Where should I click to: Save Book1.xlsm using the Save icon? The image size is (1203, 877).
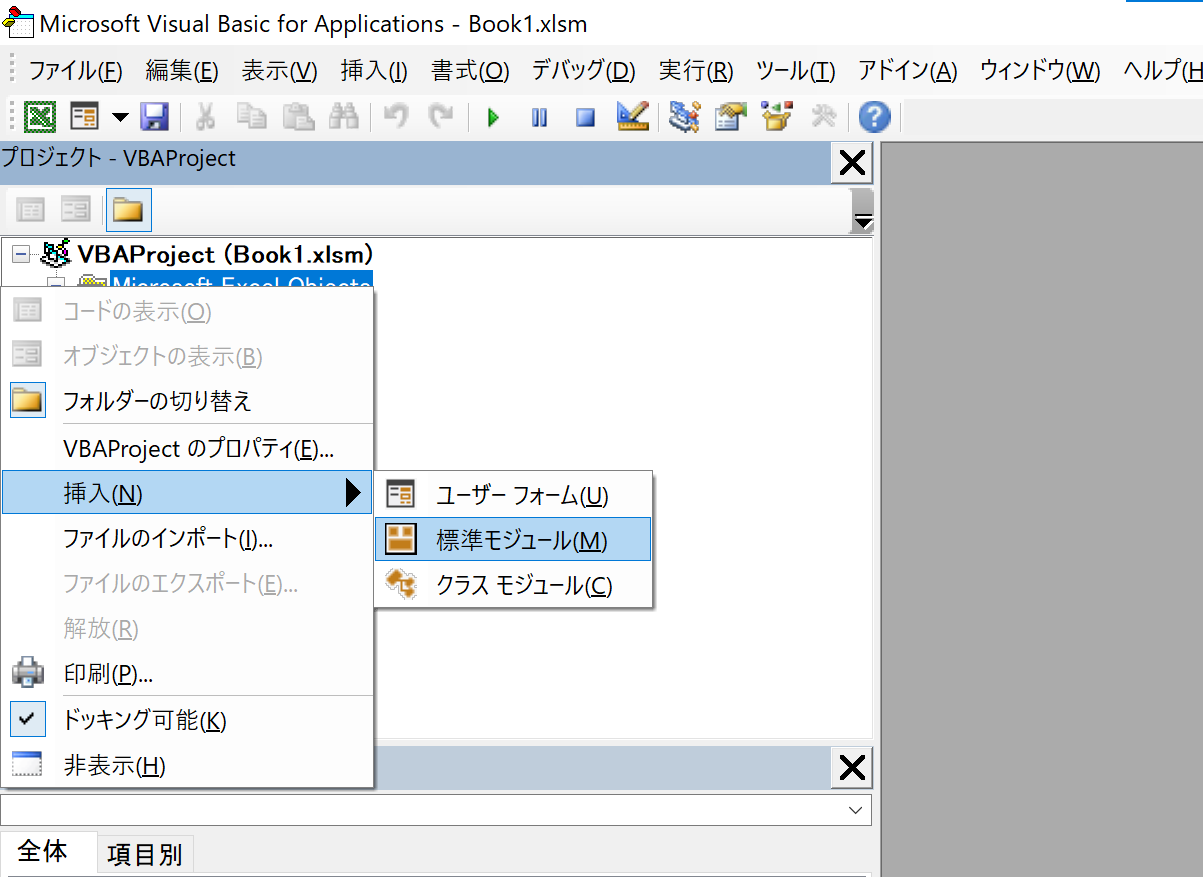[155, 117]
